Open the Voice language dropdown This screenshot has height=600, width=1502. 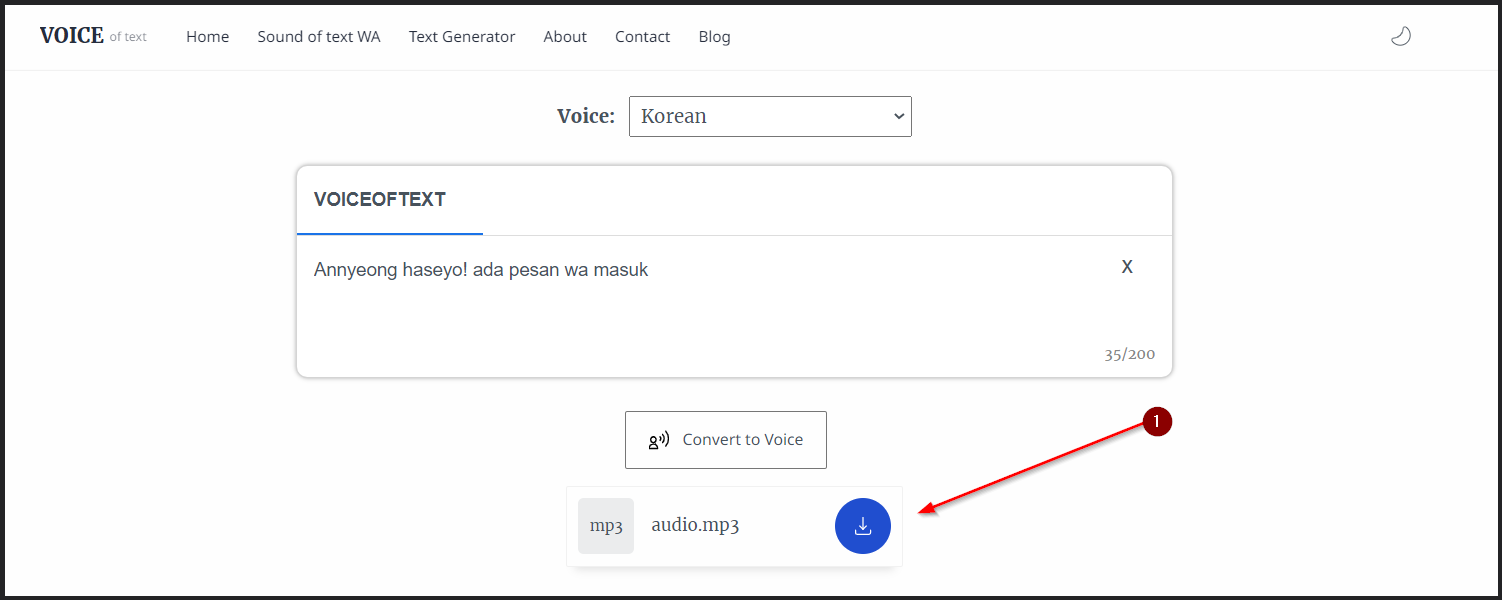770,116
